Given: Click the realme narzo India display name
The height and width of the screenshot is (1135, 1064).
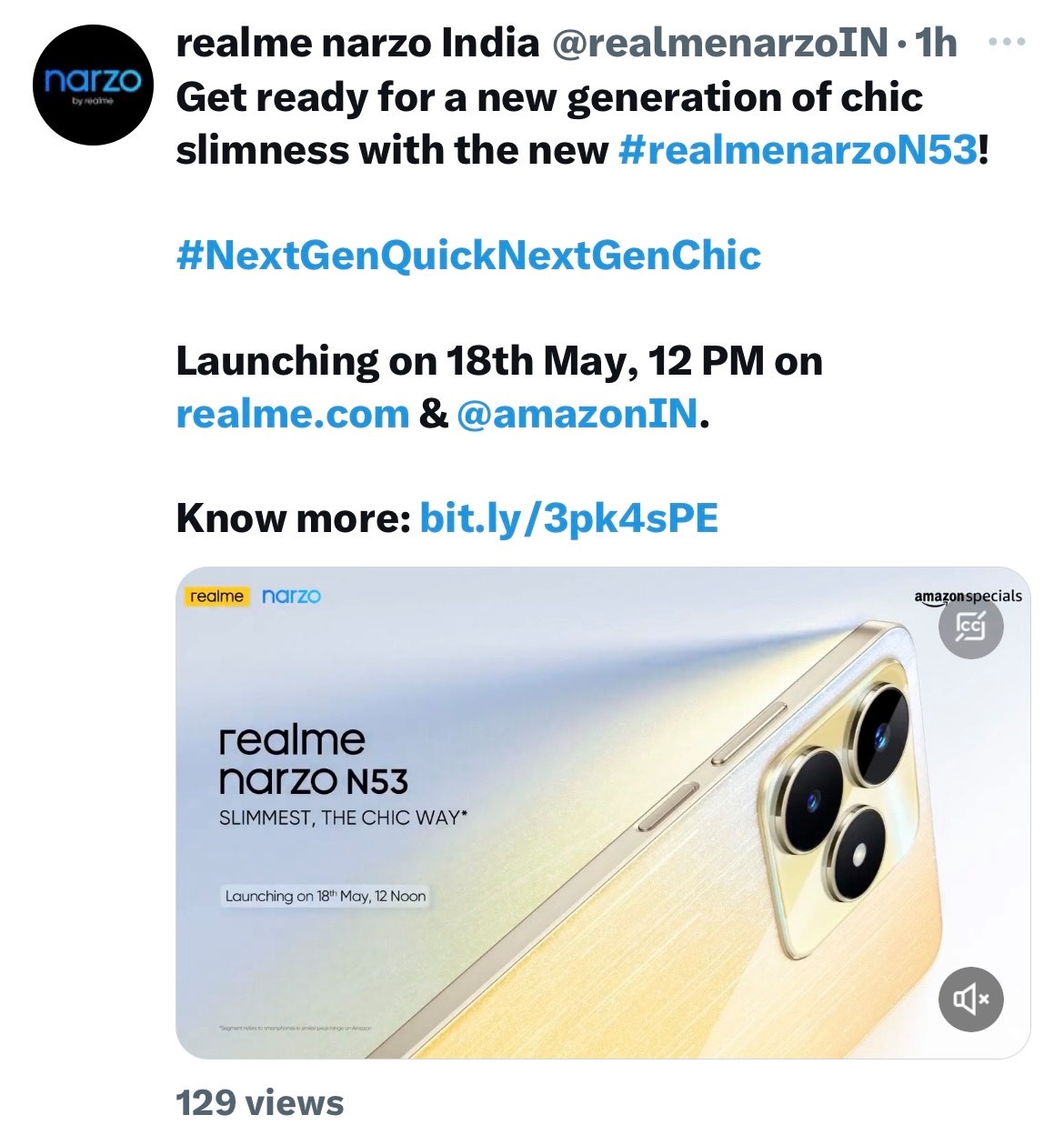Looking at the screenshot, I should coord(357,43).
